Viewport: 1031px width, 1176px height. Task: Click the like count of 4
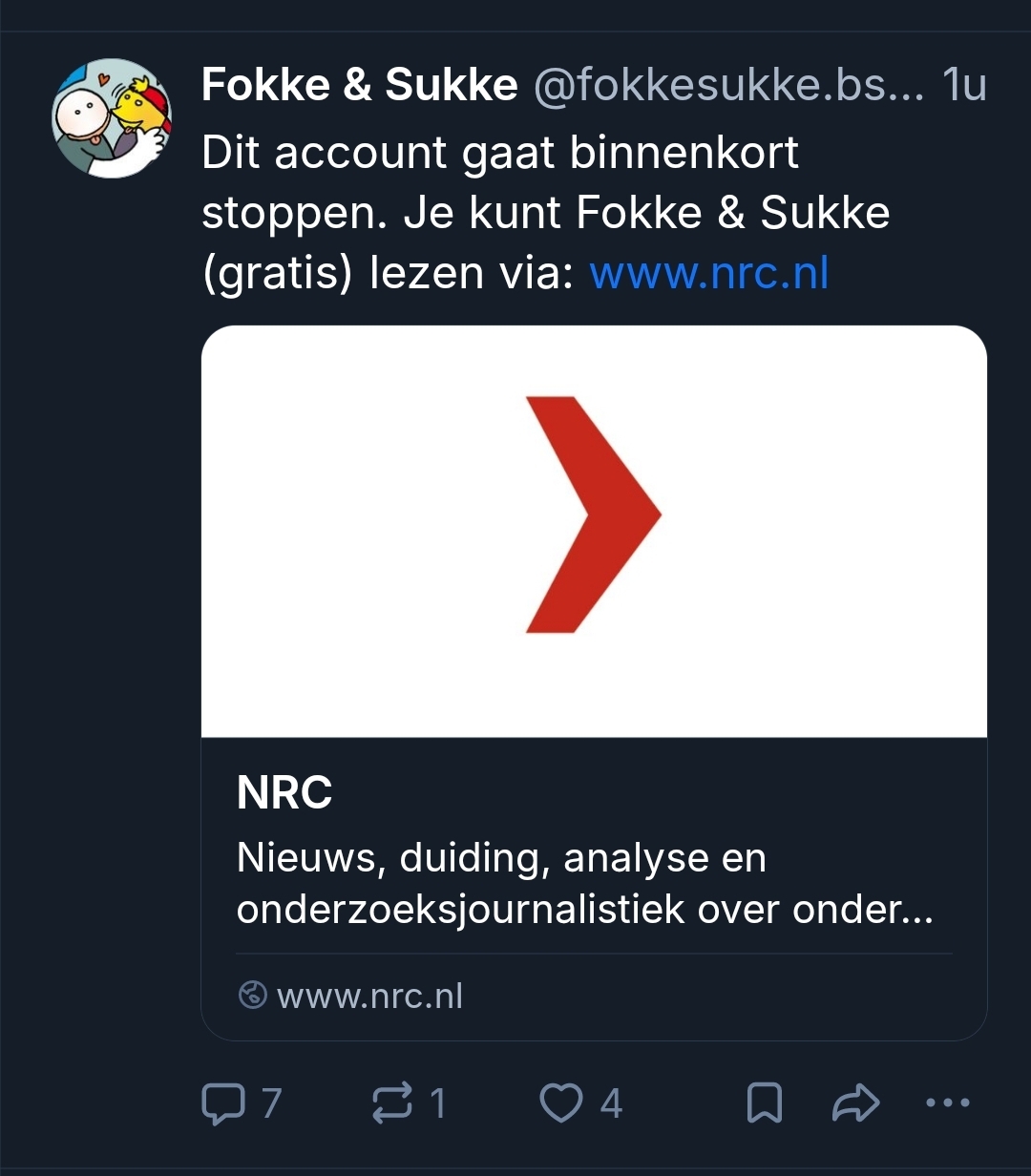pyautogui.click(x=611, y=1103)
